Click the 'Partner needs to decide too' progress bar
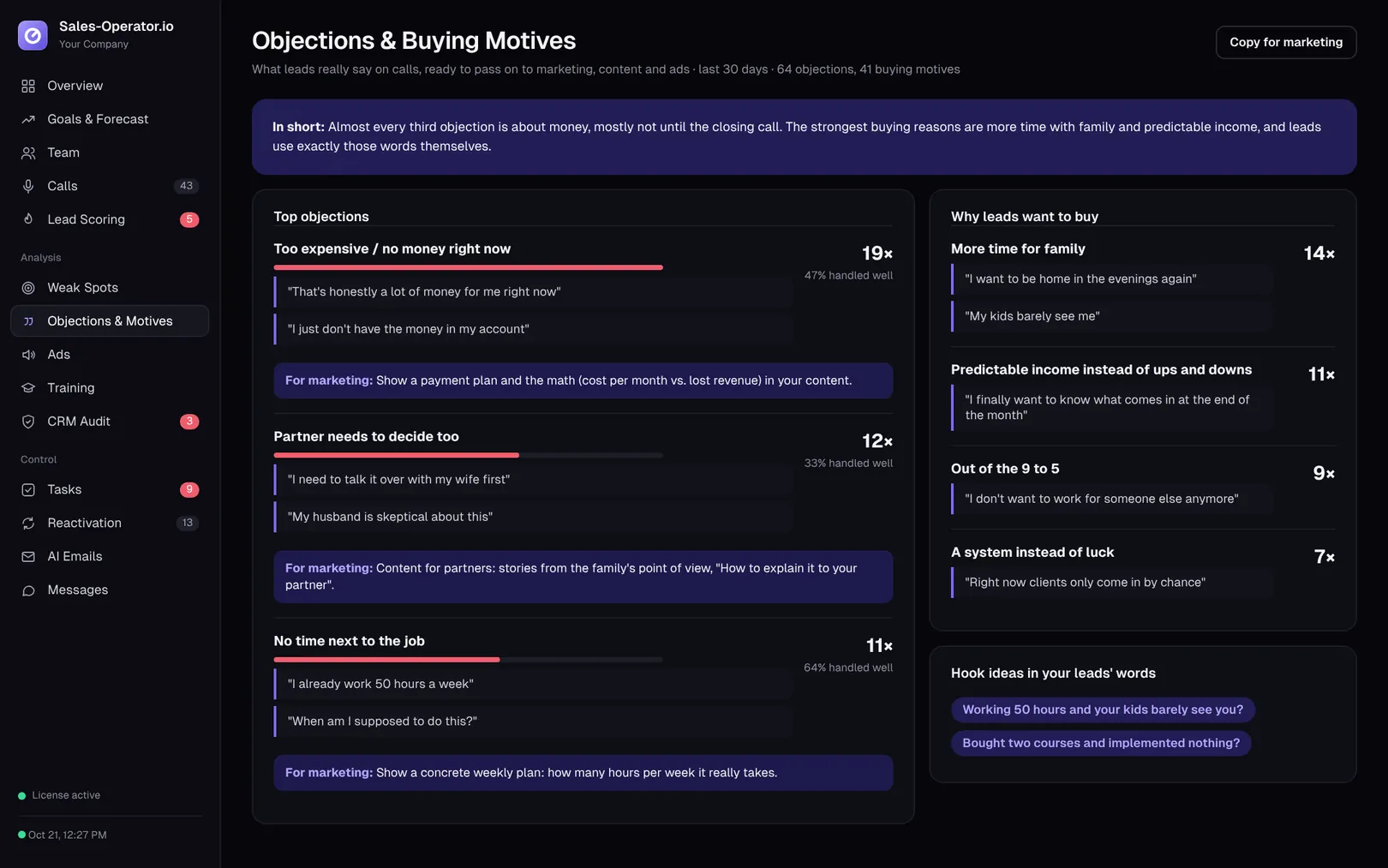This screenshot has height=868, width=1388. [468, 455]
